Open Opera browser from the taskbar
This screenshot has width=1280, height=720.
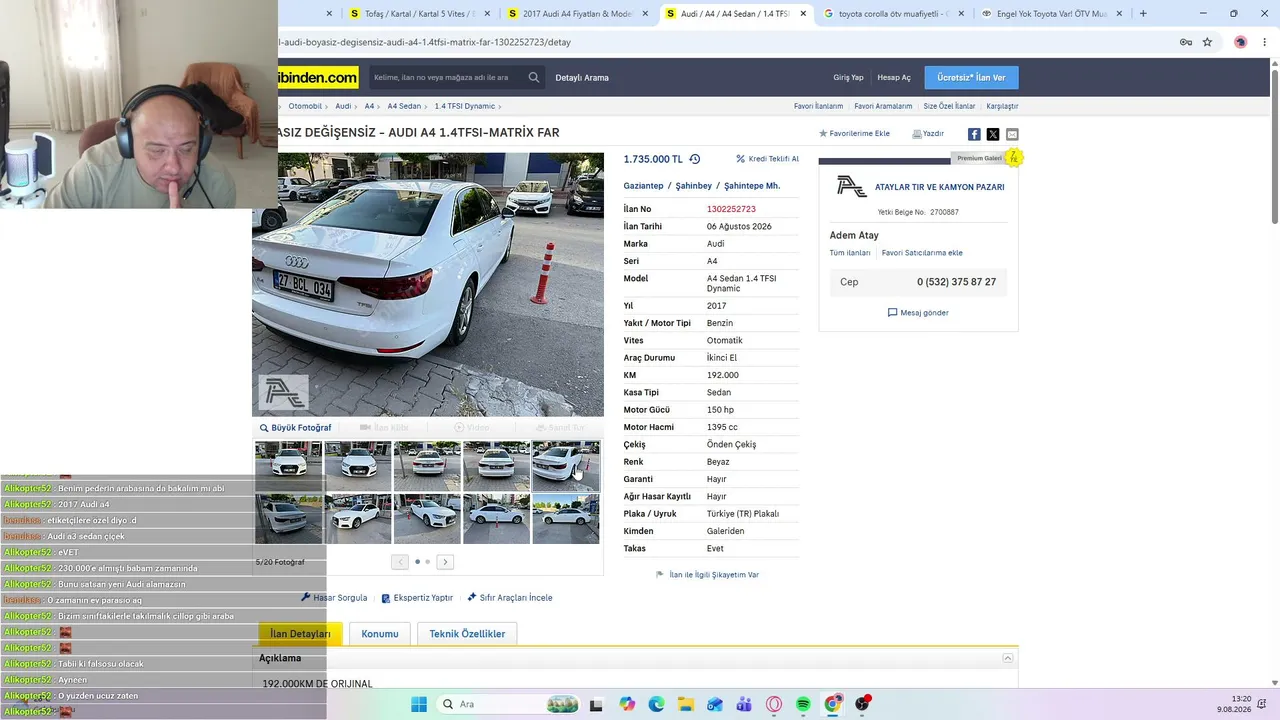(x=773, y=704)
